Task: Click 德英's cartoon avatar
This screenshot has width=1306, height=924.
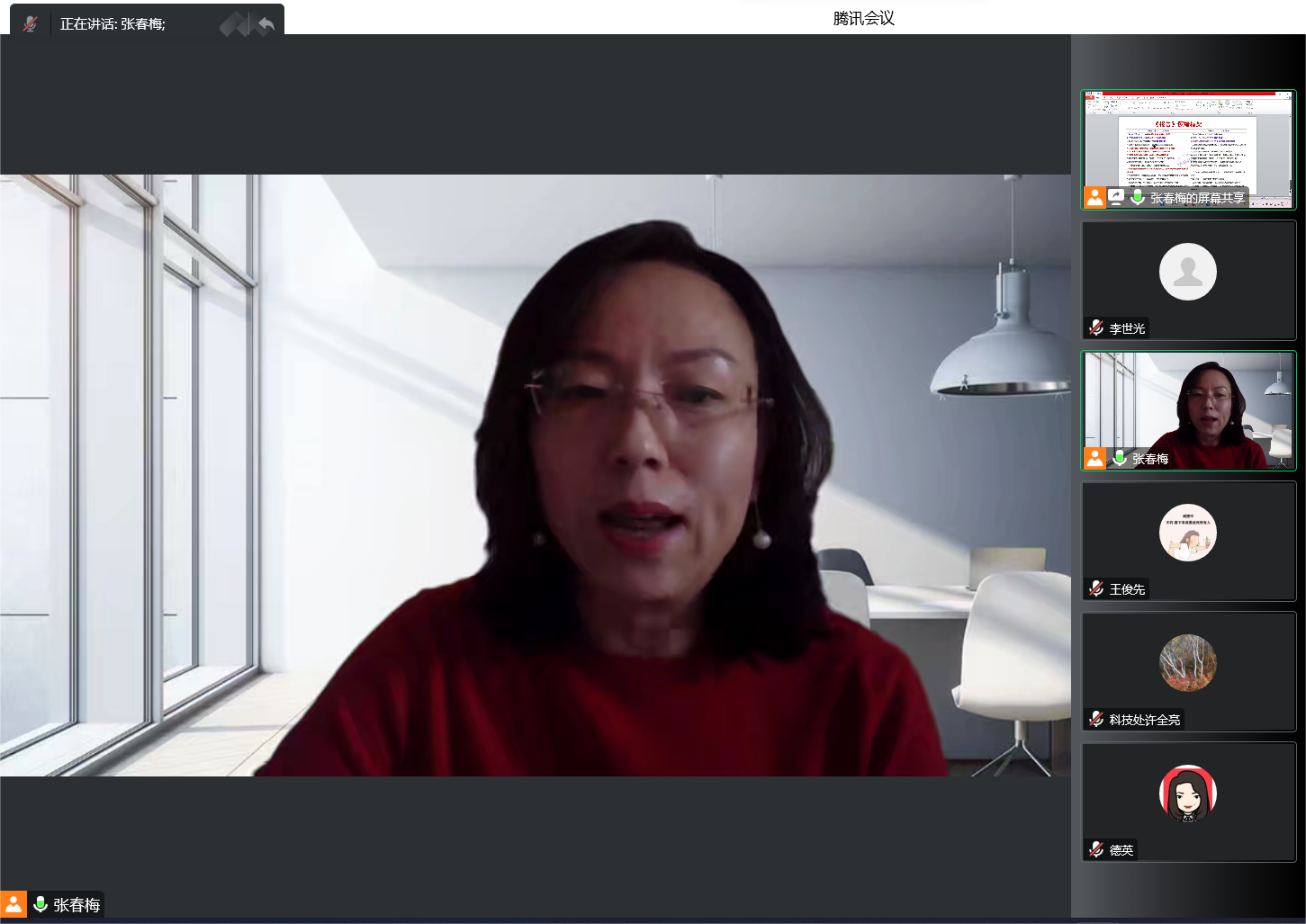Action: [1187, 794]
